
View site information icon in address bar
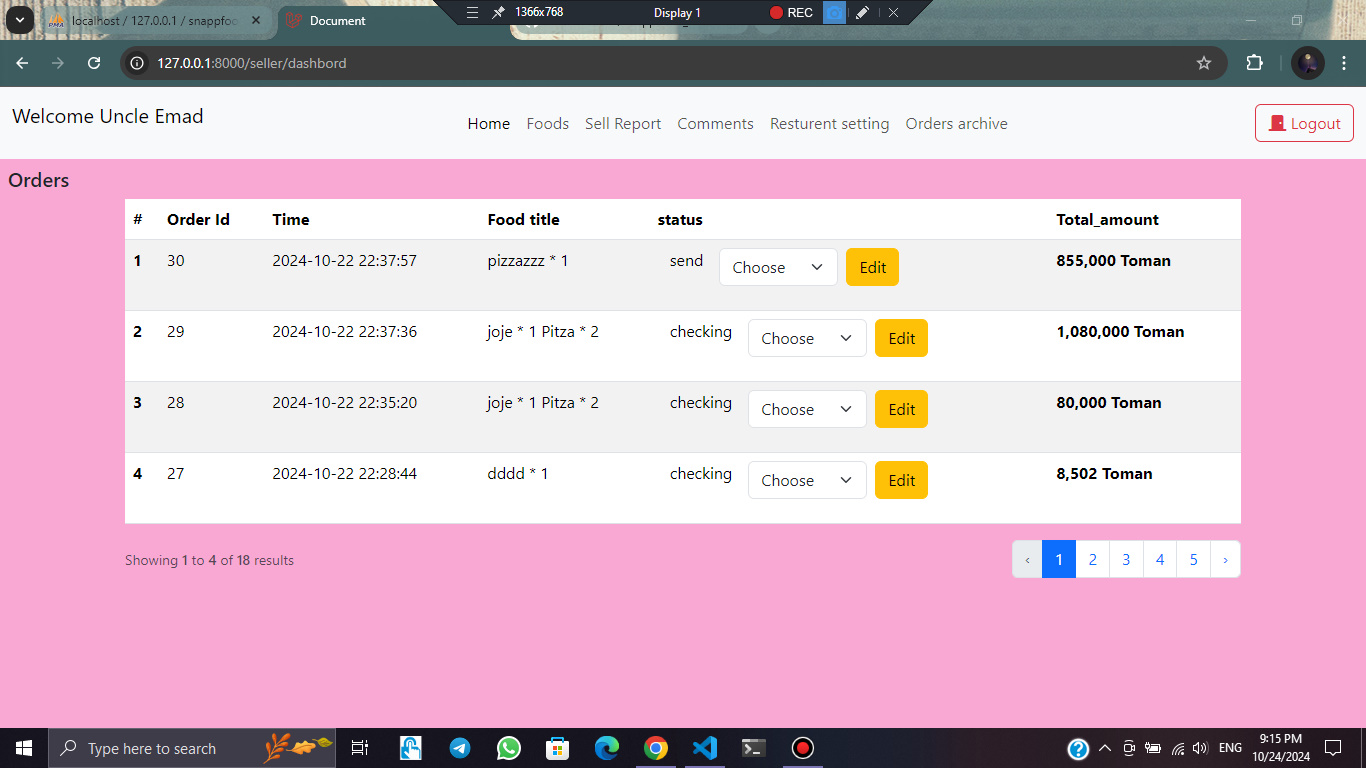(138, 63)
